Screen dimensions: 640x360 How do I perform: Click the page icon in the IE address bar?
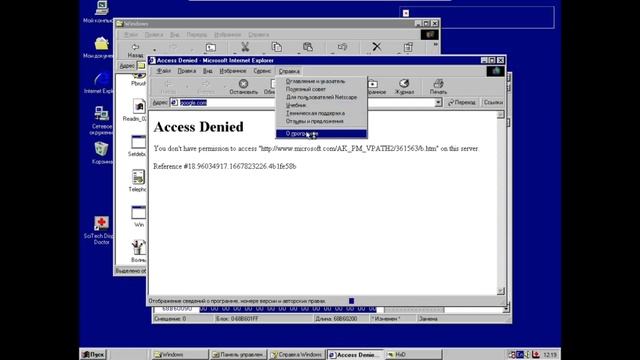click(x=174, y=102)
